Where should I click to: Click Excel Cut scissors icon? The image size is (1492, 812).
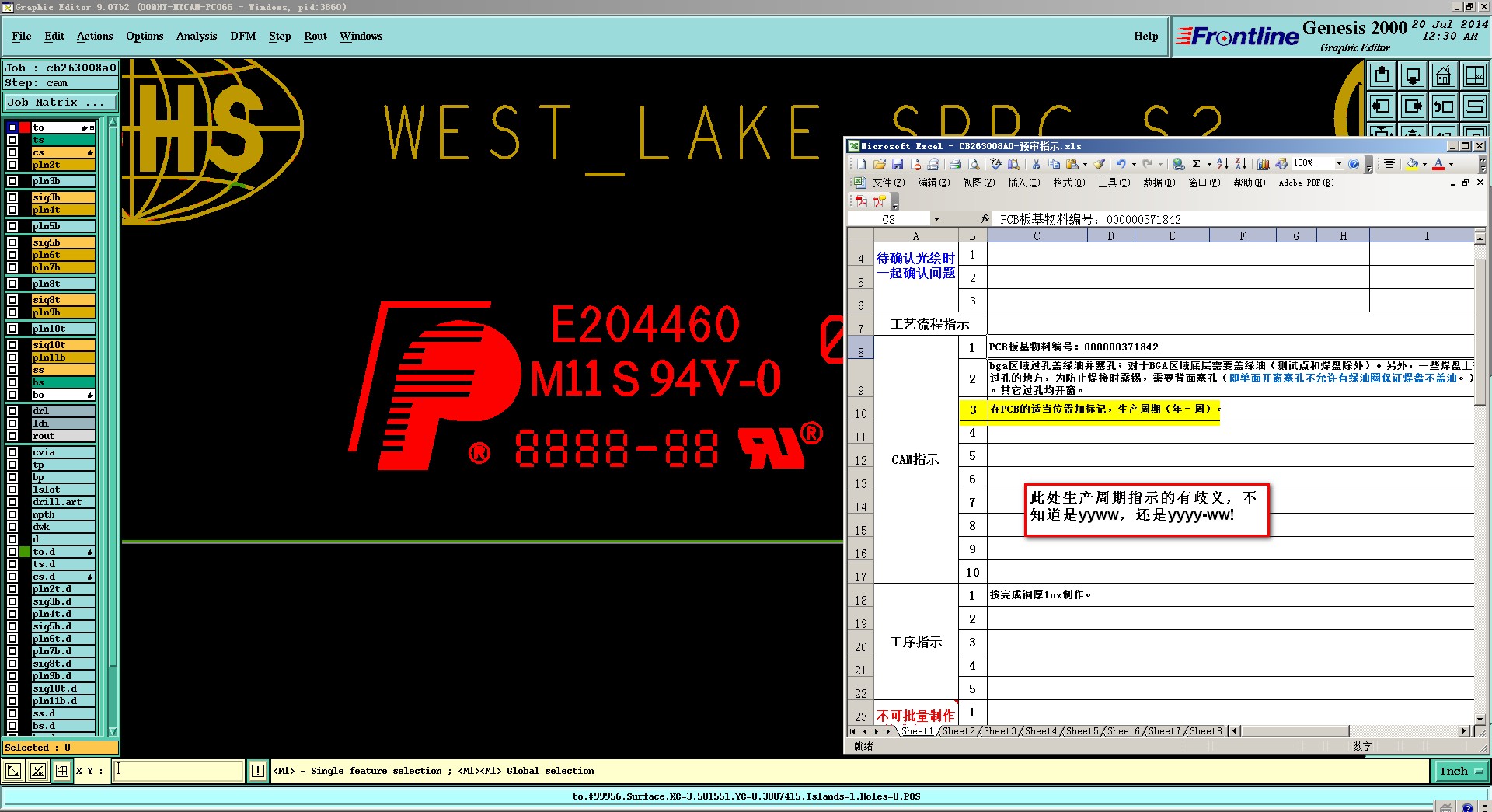(1036, 164)
